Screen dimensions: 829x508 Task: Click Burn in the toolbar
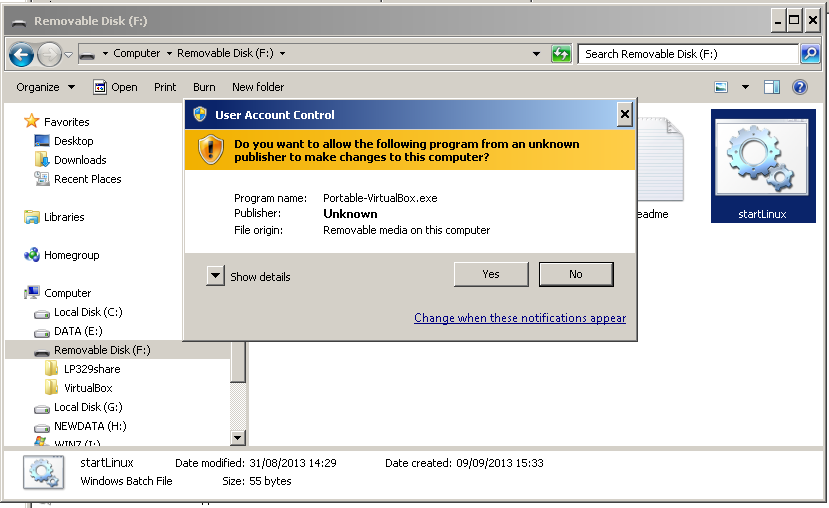[204, 87]
